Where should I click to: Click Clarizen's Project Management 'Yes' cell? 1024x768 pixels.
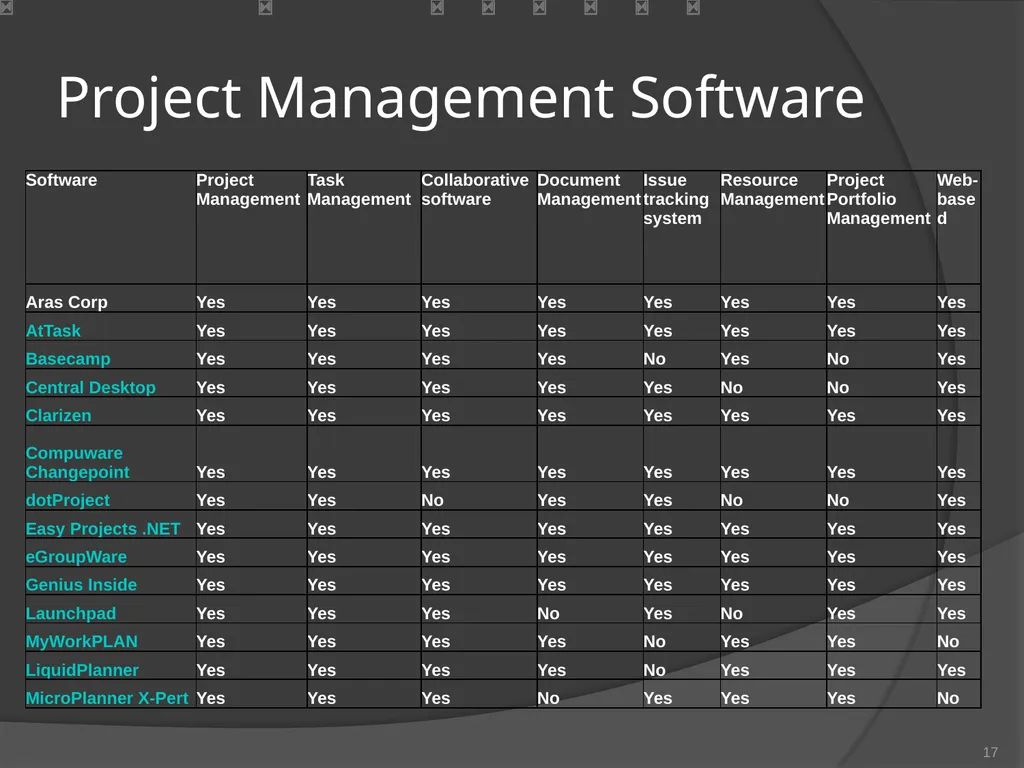[x=251, y=411]
